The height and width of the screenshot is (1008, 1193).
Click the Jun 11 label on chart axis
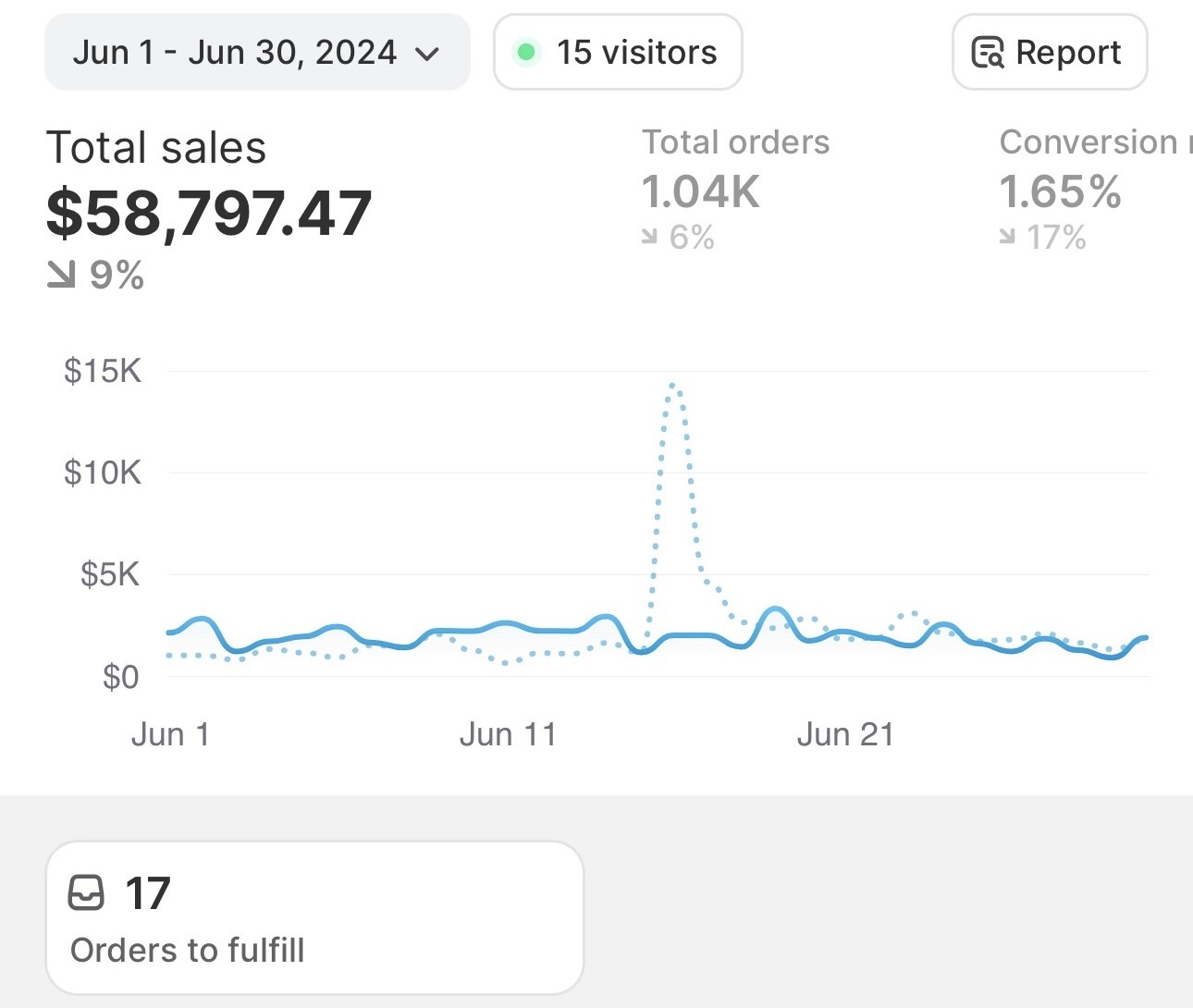(508, 734)
